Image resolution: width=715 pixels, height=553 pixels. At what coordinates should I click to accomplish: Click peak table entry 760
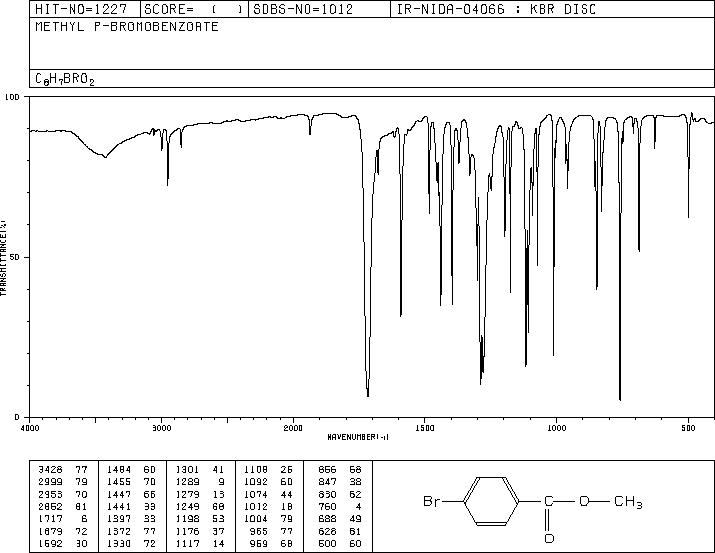327,506
